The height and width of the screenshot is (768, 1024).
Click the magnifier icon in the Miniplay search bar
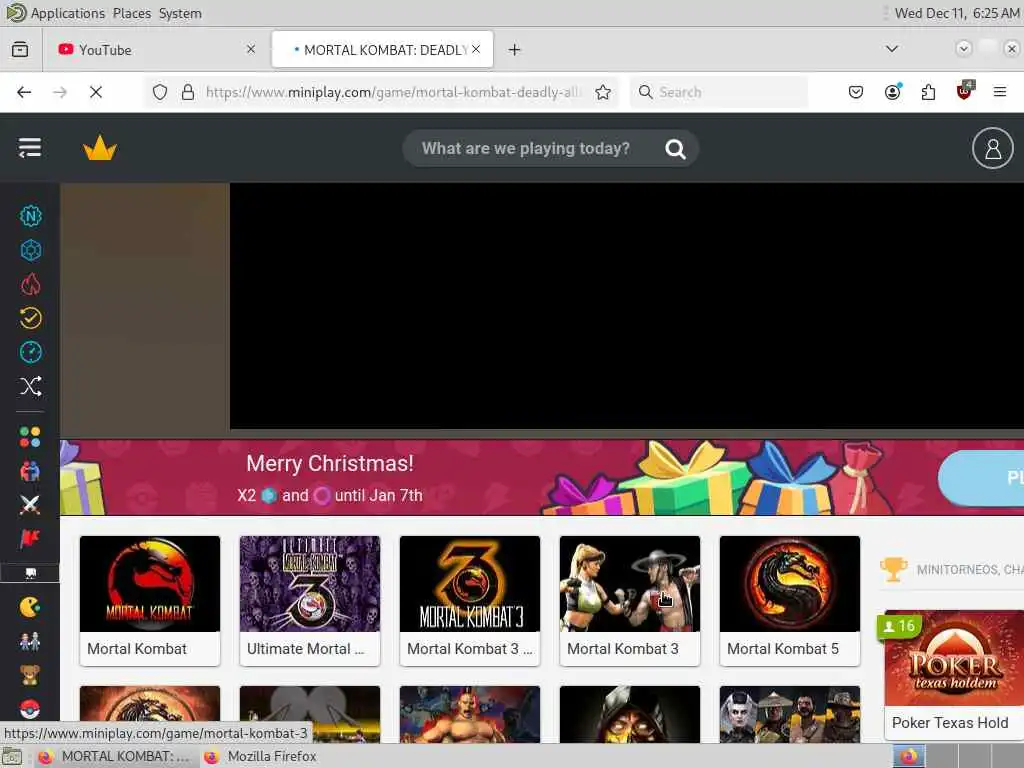pyautogui.click(x=675, y=149)
